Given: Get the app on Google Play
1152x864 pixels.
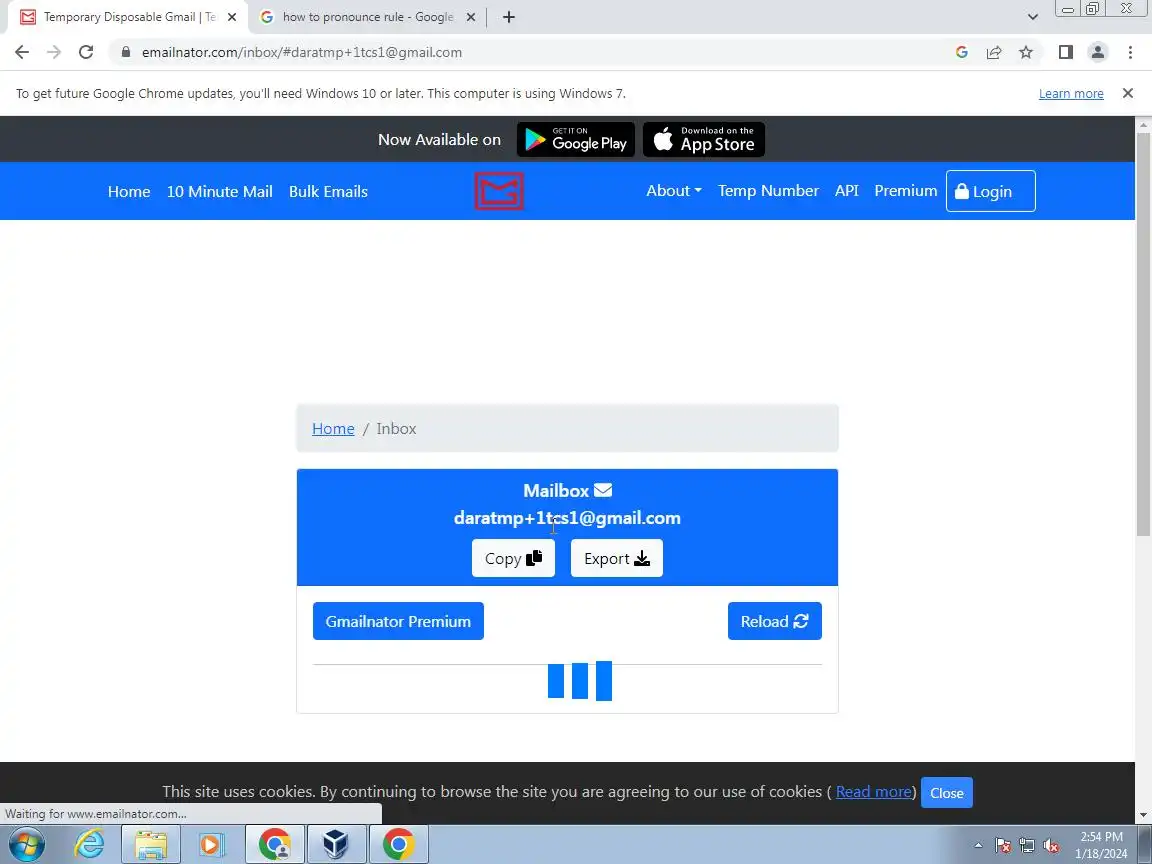Looking at the screenshot, I should (576, 140).
